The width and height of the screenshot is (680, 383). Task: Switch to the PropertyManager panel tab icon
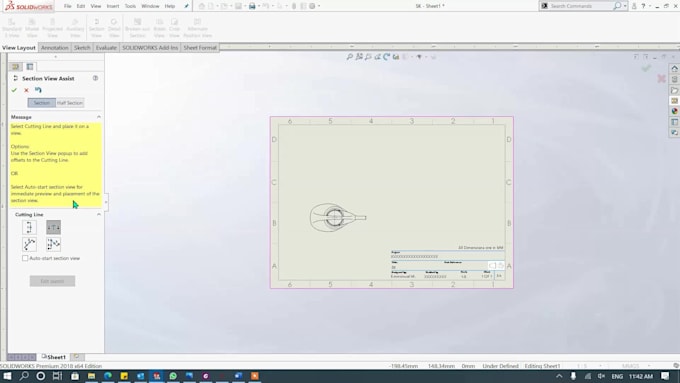(30, 66)
